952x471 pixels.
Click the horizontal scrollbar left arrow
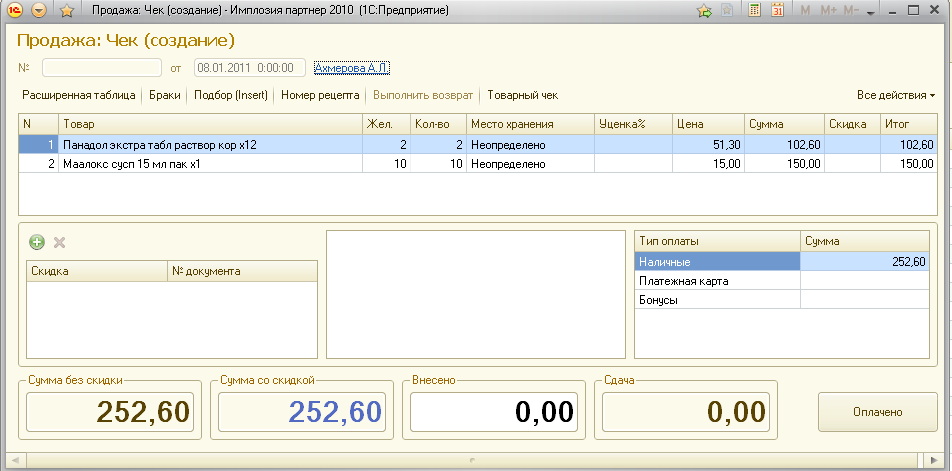point(16,460)
